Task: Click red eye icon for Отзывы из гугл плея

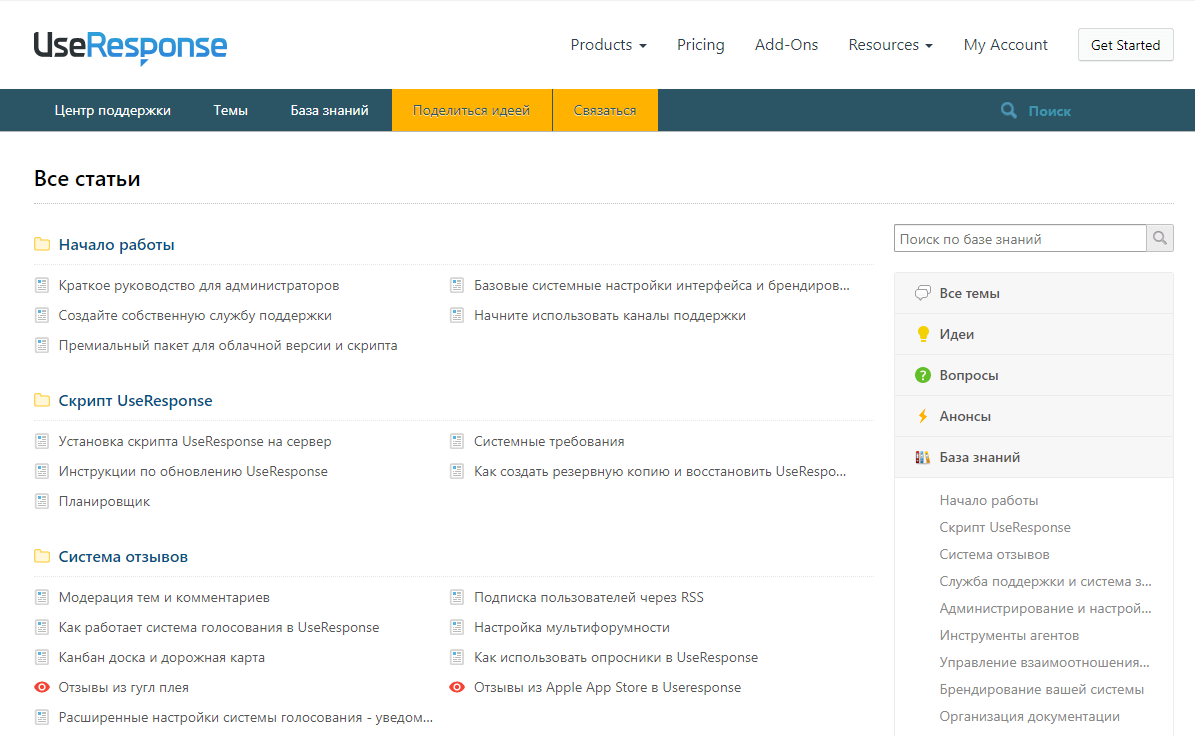Action: pyautogui.click(x=42, y=688)
